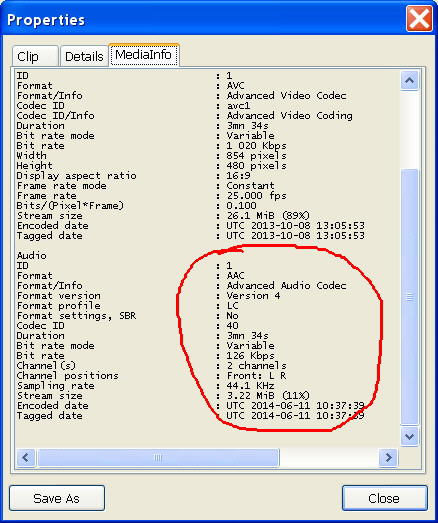438x523 pixels.
Task: Click the vertical scrollbar up arrow
Action: coord(409,80)
